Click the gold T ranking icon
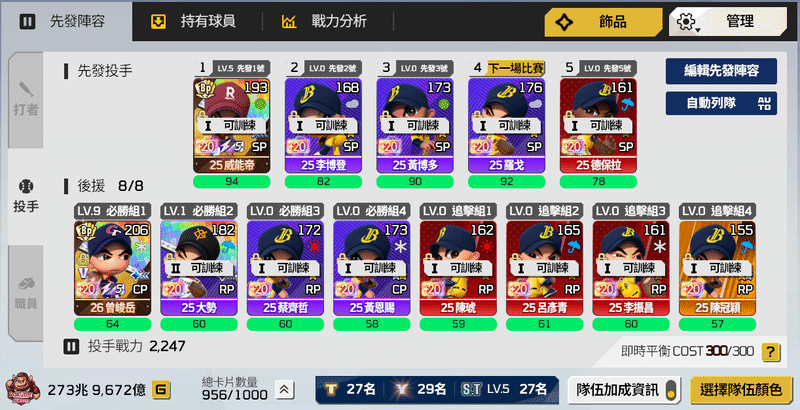The width and height of the screenshot is (800, 410). coord(332,390)
